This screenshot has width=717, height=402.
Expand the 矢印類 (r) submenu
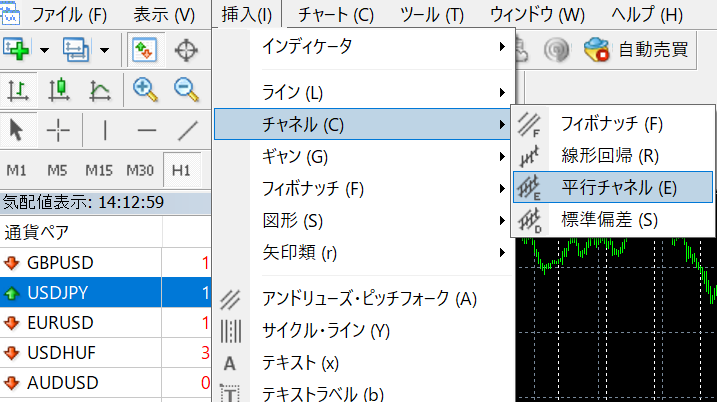point(364,252)
